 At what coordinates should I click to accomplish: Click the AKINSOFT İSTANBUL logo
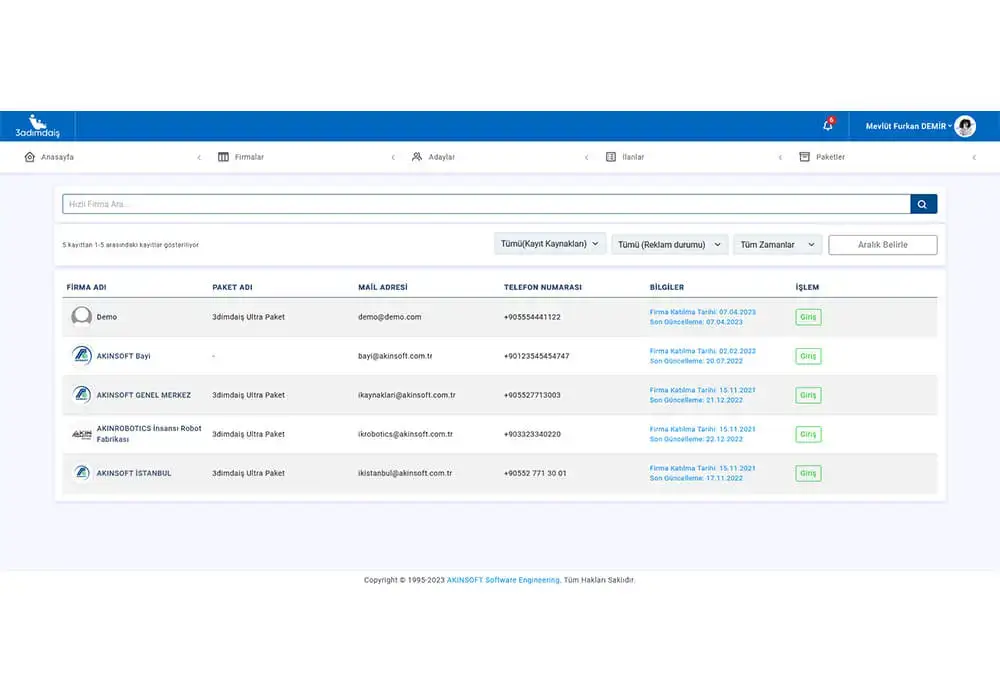(82, 473)
